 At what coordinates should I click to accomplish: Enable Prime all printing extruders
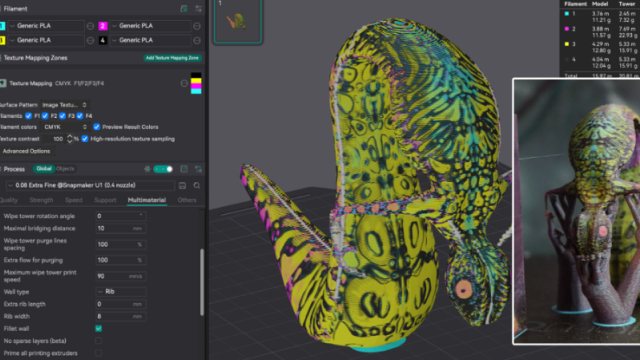(98, 353)
